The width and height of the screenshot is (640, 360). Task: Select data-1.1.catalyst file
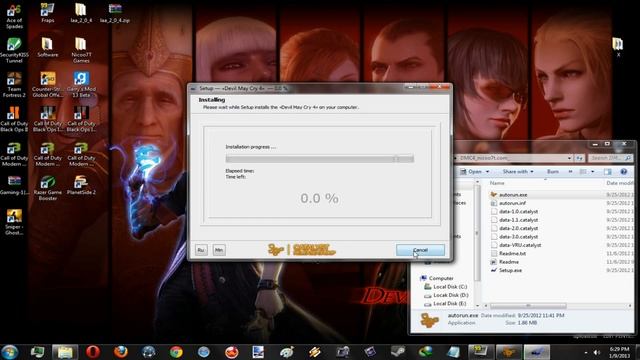click(x=518, y=220)
